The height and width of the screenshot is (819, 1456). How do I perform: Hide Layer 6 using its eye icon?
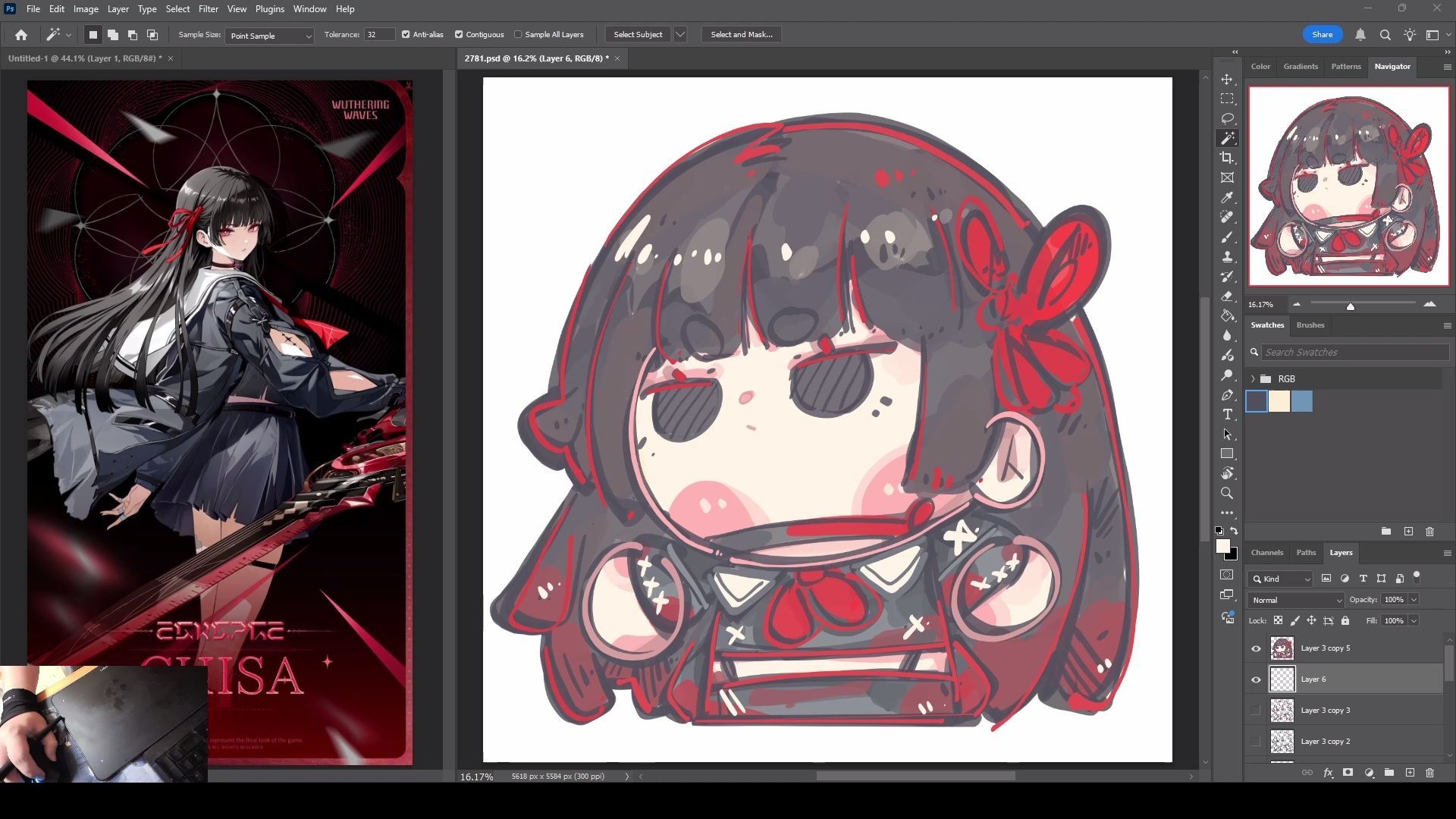click(1256, 679)
